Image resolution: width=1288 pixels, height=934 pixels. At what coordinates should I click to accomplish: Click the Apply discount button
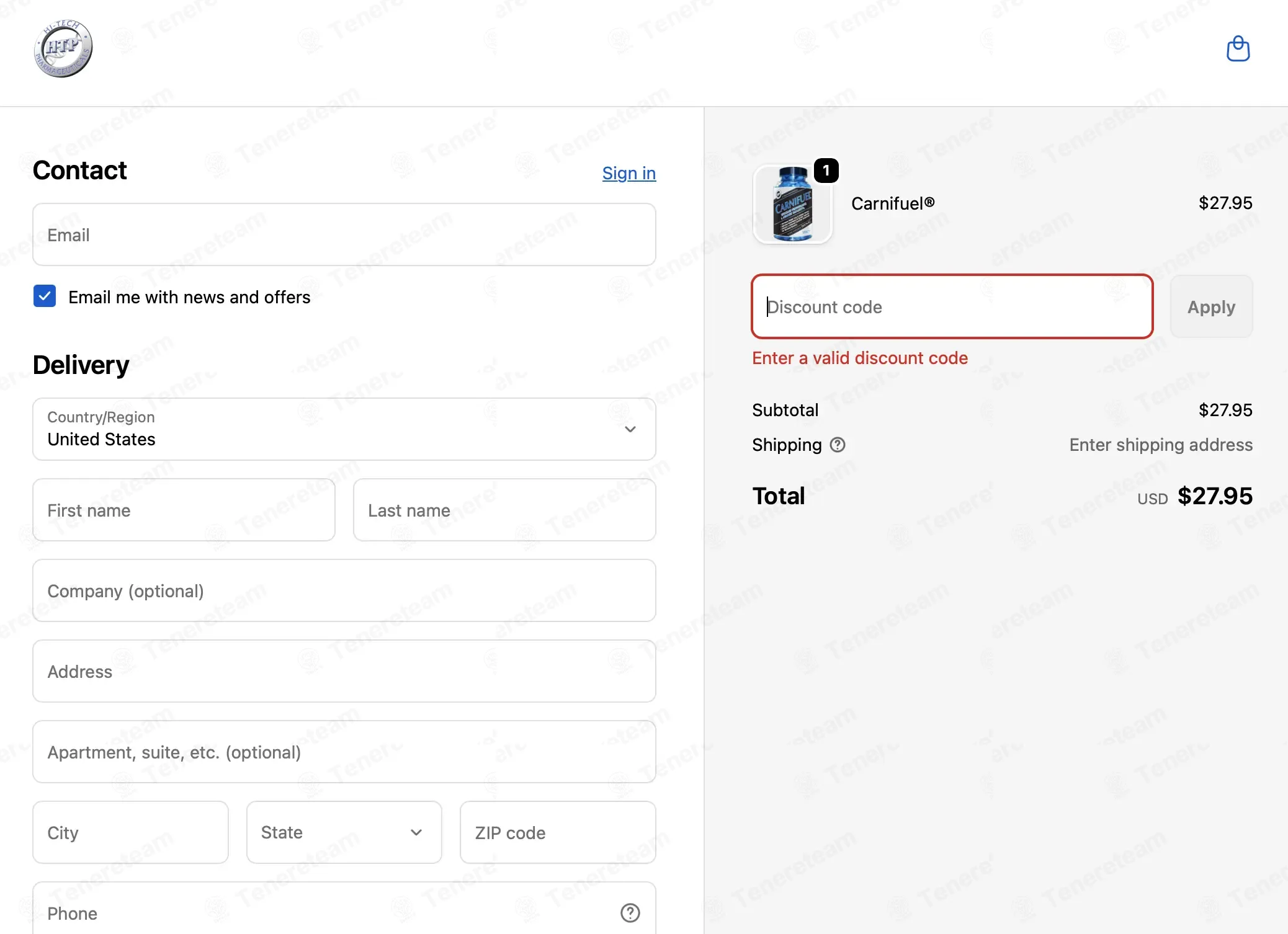coord(1212,306)
